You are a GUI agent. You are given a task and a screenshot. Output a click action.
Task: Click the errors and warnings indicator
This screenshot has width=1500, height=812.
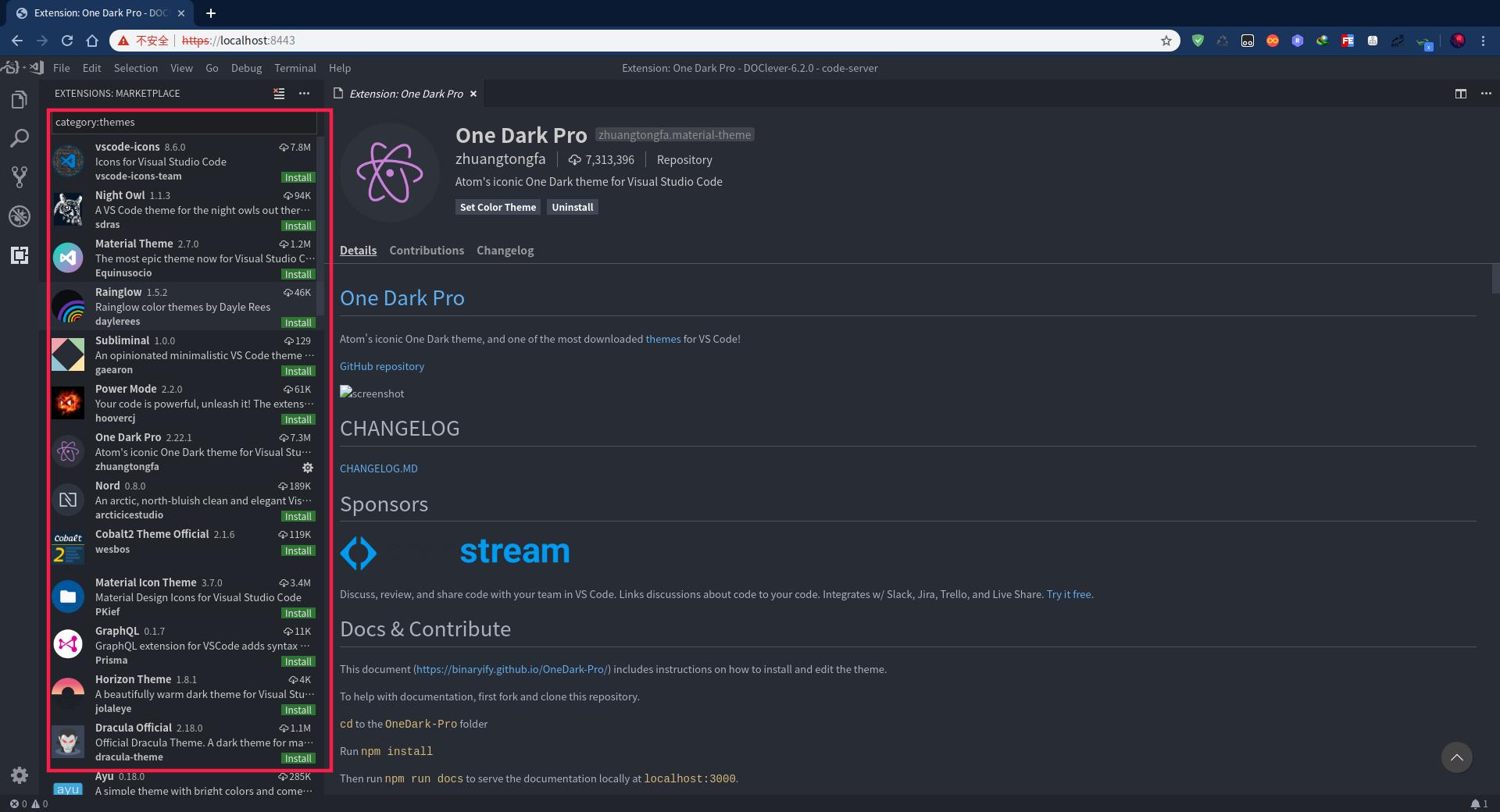[x=26, y=803]
